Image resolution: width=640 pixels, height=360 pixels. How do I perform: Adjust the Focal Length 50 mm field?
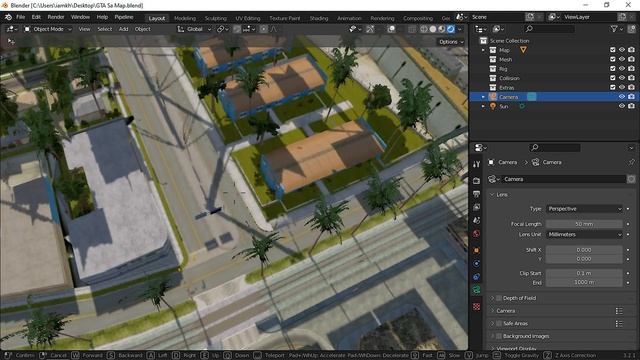tap(584, 224)
